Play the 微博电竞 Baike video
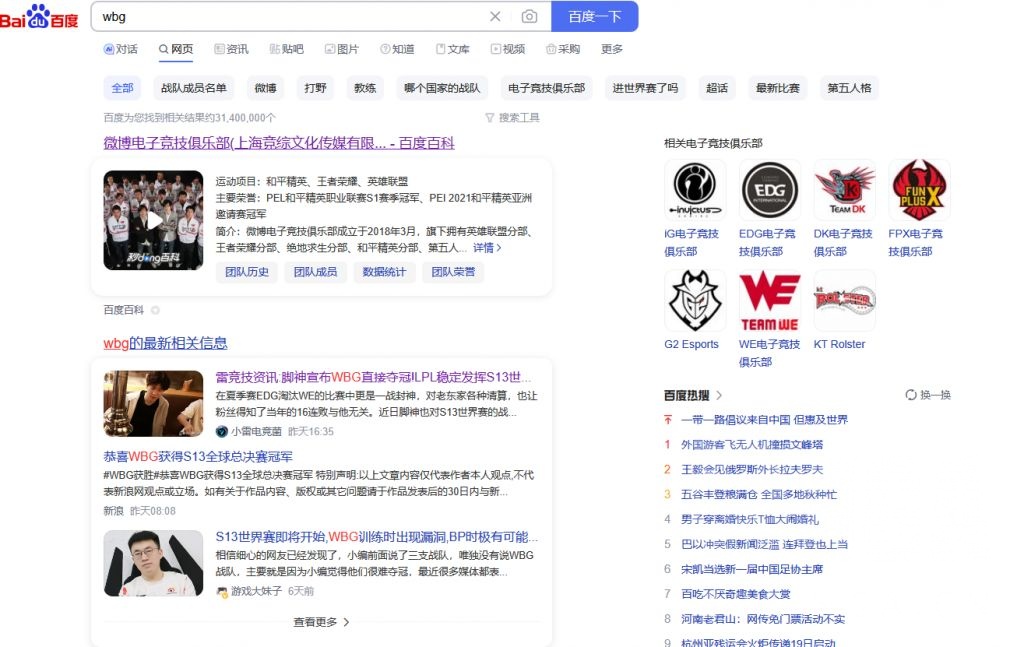Viewport: 1024px width, 647px height. pos(153,220)
